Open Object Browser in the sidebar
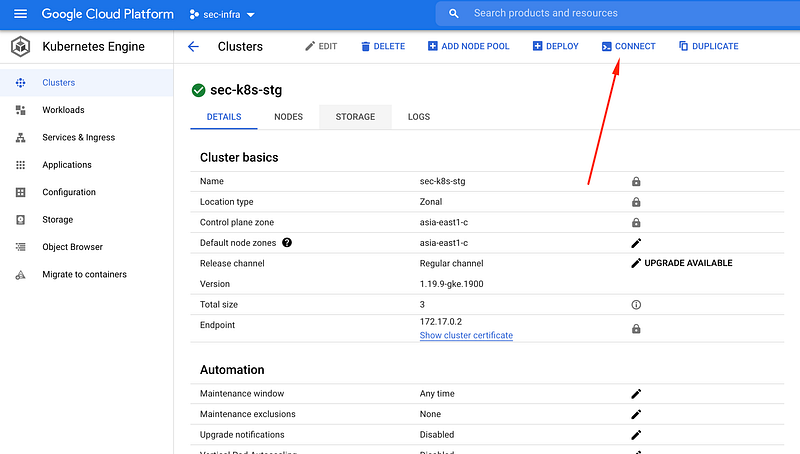 pyautogui.click(x=87, y=247)
